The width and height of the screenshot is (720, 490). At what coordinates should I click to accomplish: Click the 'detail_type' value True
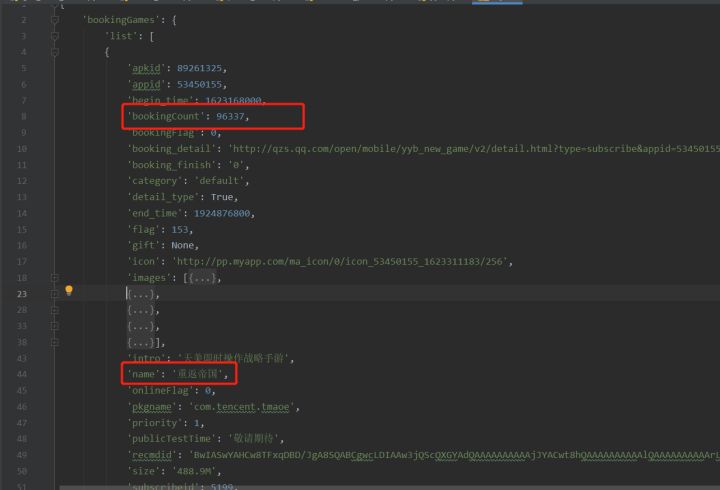(222, 197)
